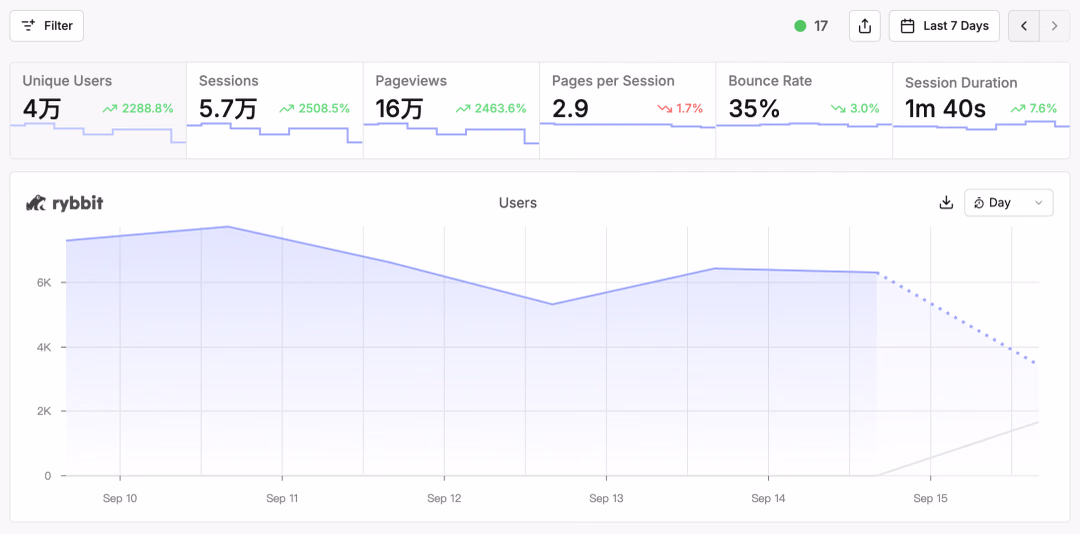Image resolution: width=1080 pixels, height=534 pixels.
Task: Select the Bounce Rate metric card
Action: tap(804, 110)
